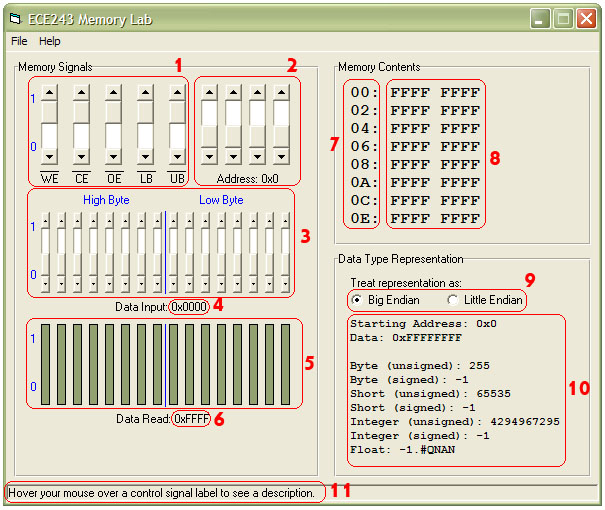Click the LB control signal label

point(146,178)
